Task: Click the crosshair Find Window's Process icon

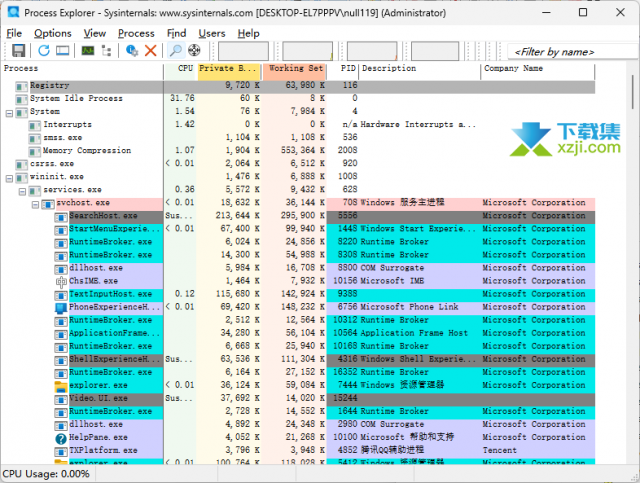Action: (194, 50)
